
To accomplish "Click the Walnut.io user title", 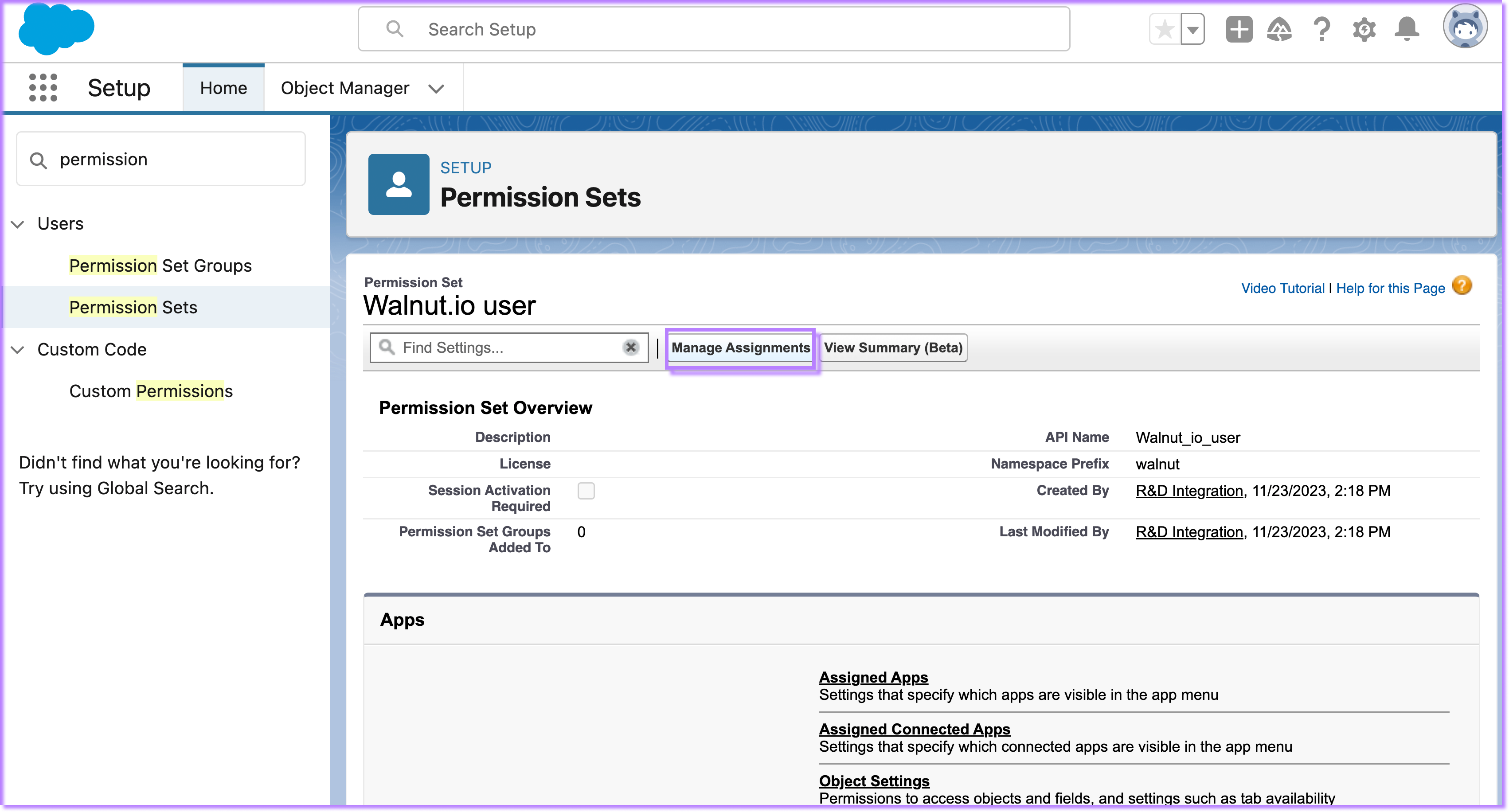I will tap(450, 305).
